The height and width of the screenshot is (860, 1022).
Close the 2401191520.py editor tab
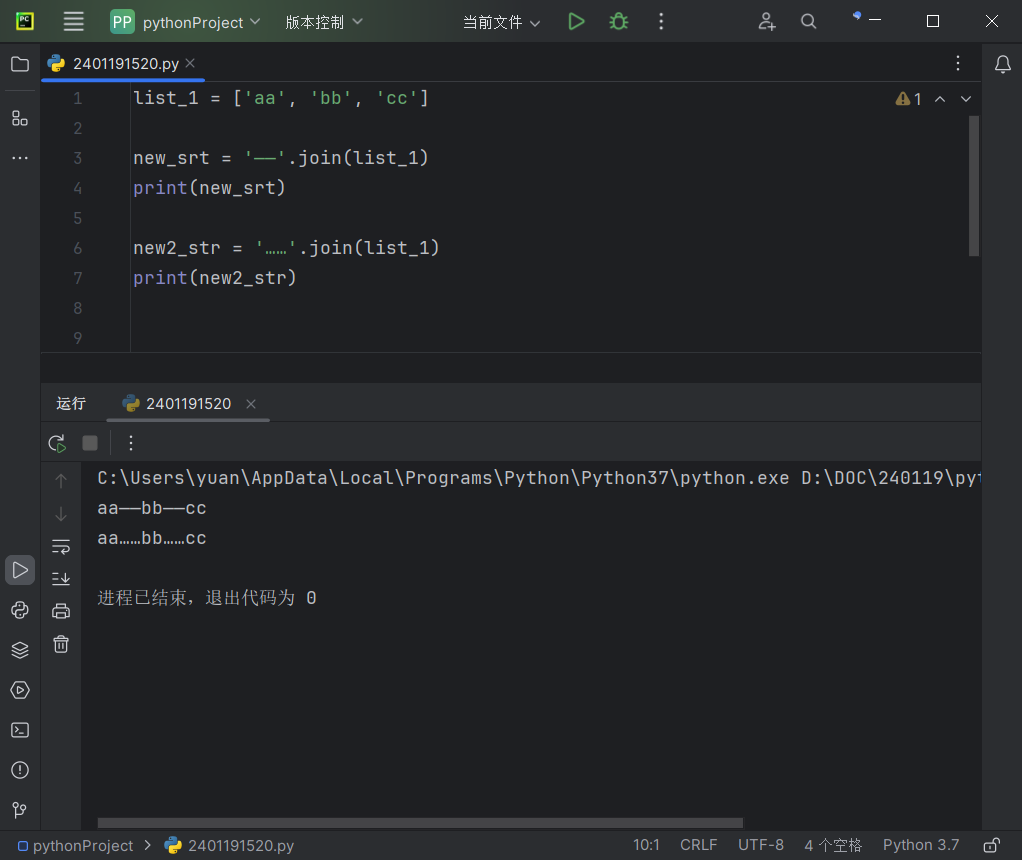[x=190, y=63]
